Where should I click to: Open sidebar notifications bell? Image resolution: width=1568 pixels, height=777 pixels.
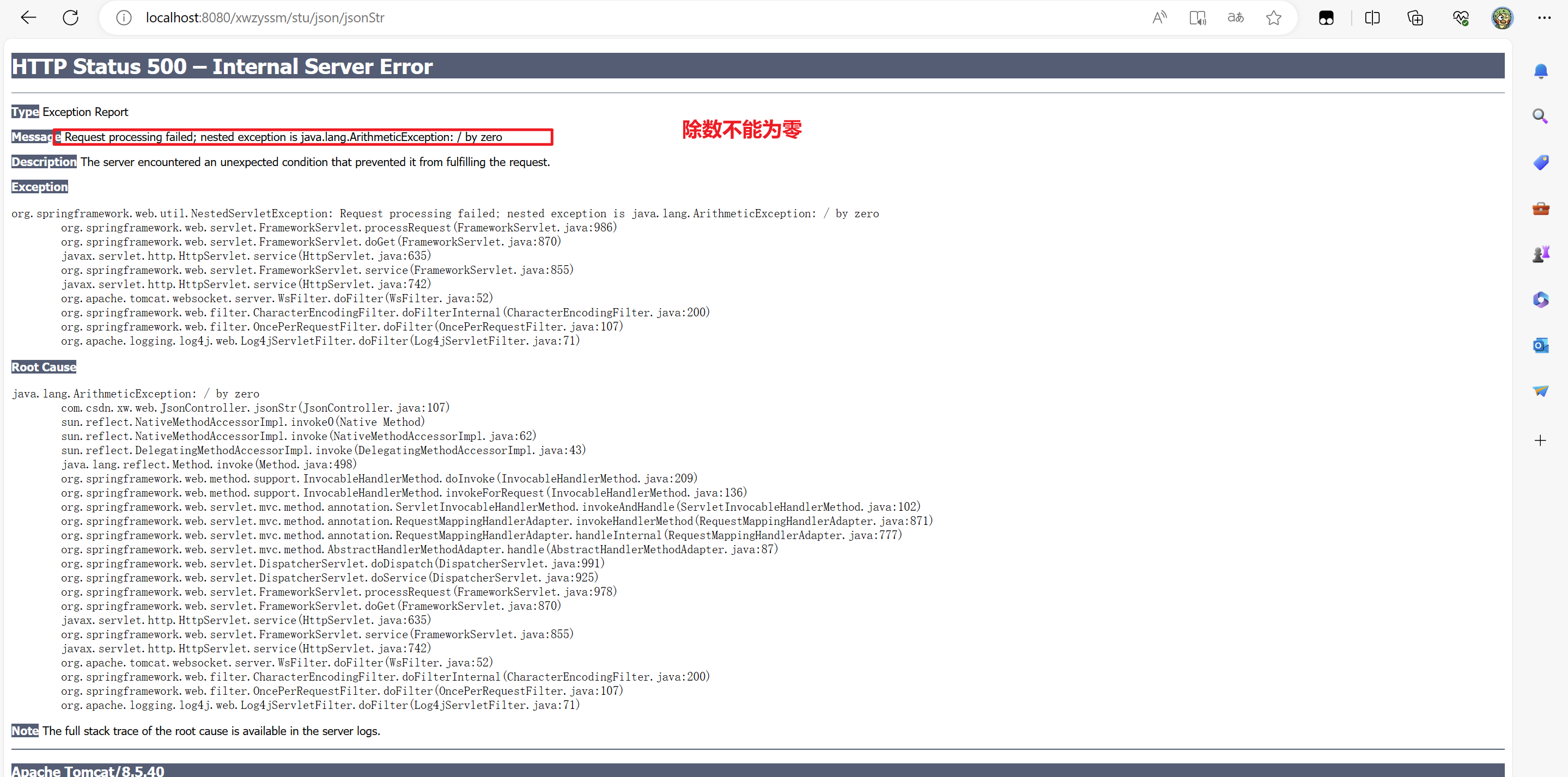(1540, 71)
